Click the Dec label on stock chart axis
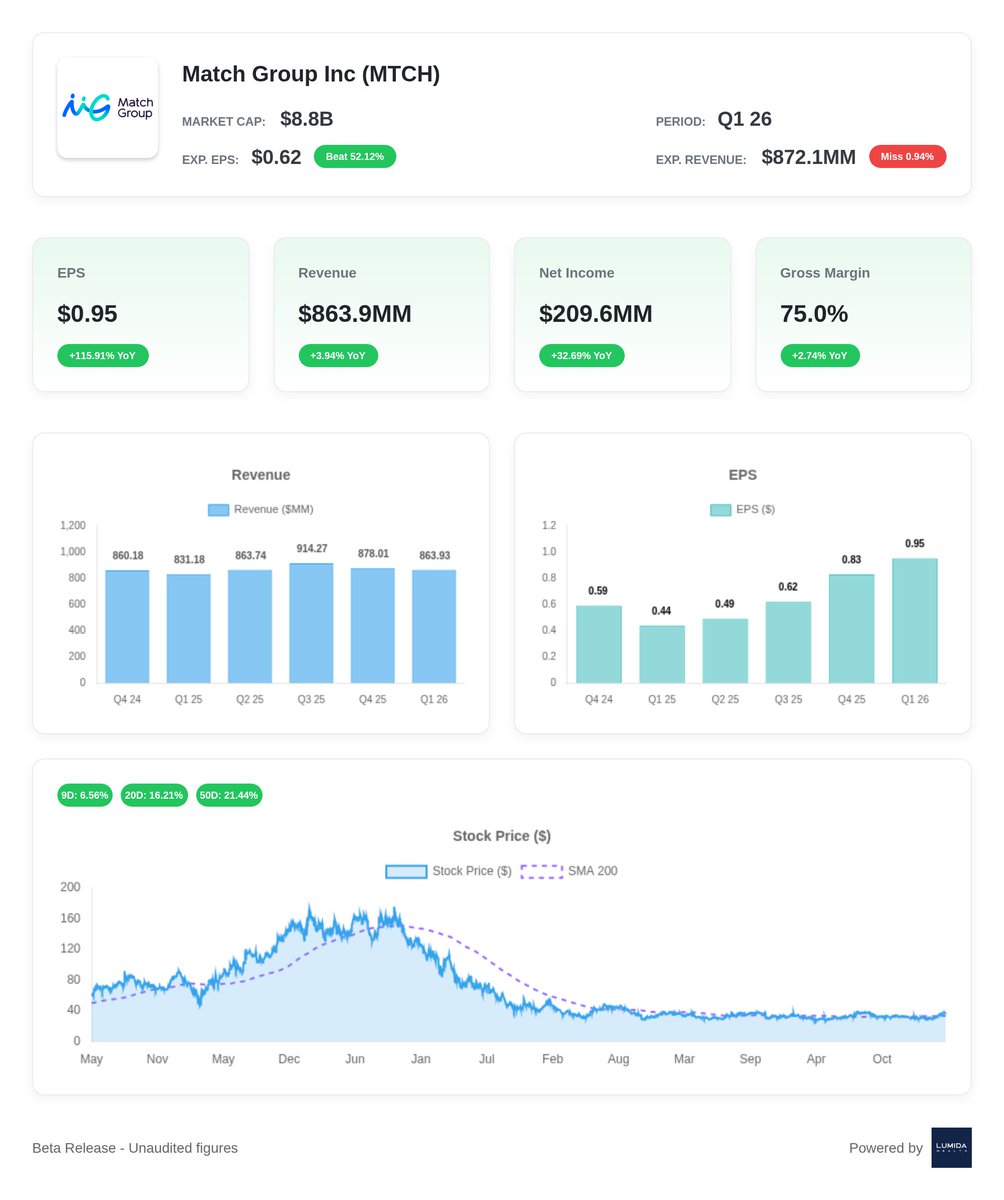 pos(289,1059)
